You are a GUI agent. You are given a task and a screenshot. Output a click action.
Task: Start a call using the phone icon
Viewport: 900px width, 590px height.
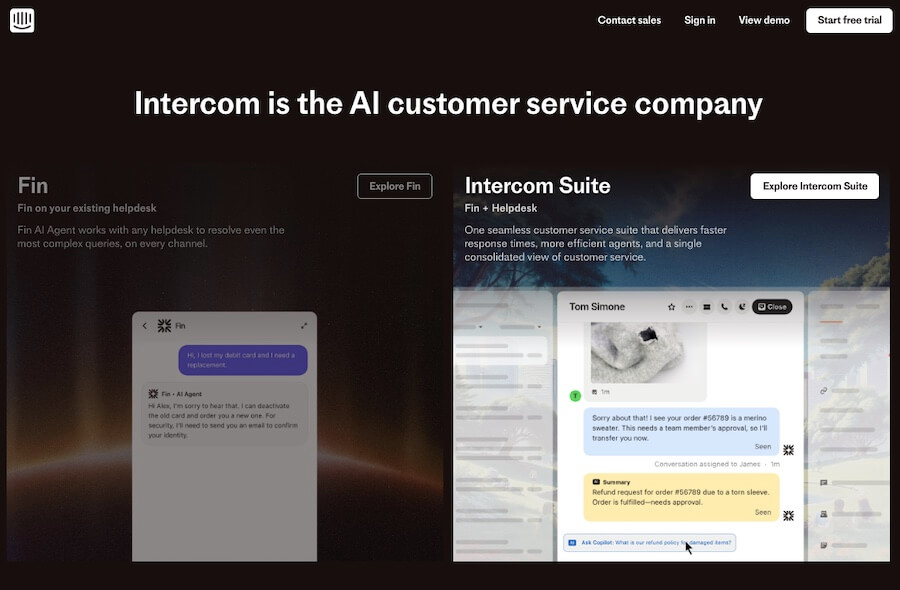click(x=724, y=307)
